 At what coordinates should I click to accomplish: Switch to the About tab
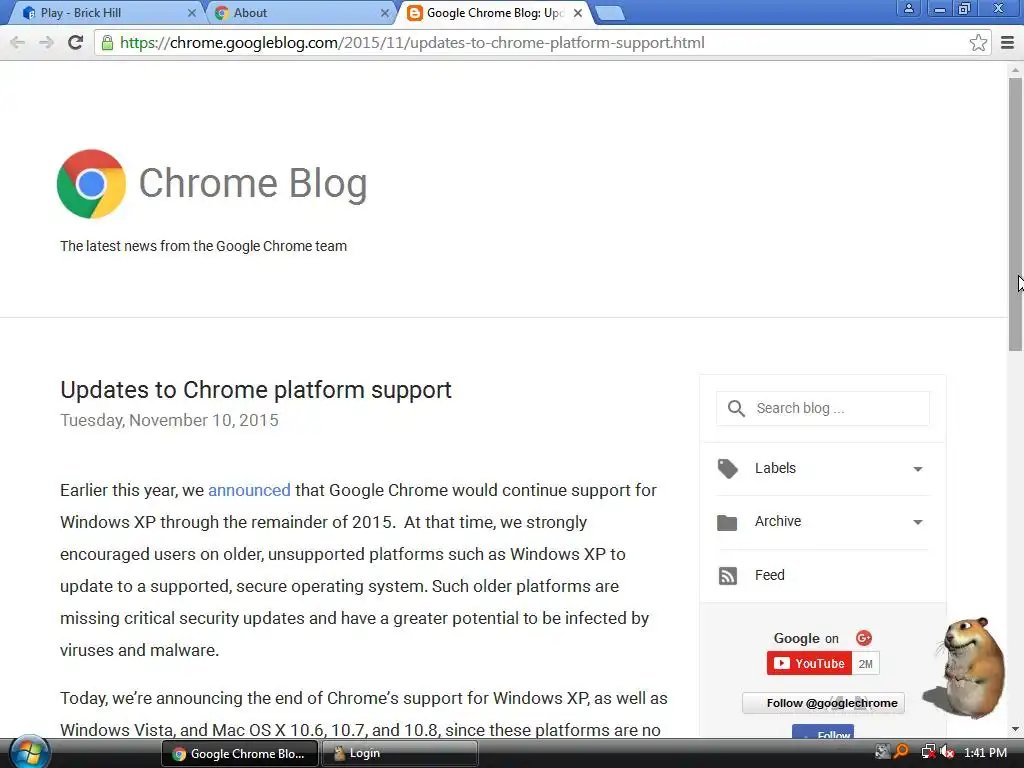[x=299, y=13]
